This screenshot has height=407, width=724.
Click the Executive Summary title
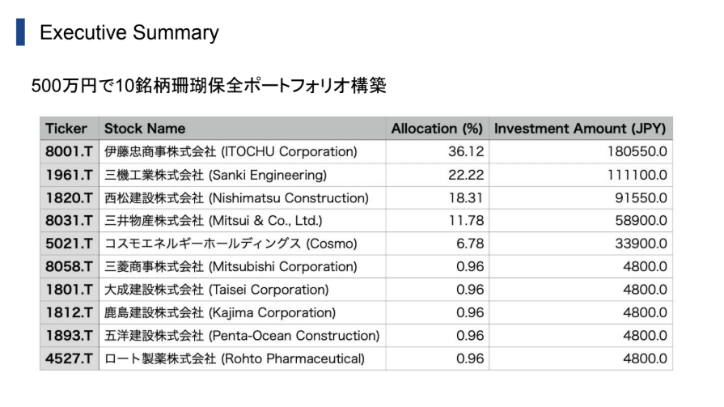pyautogui.click(x=128, y=32)
